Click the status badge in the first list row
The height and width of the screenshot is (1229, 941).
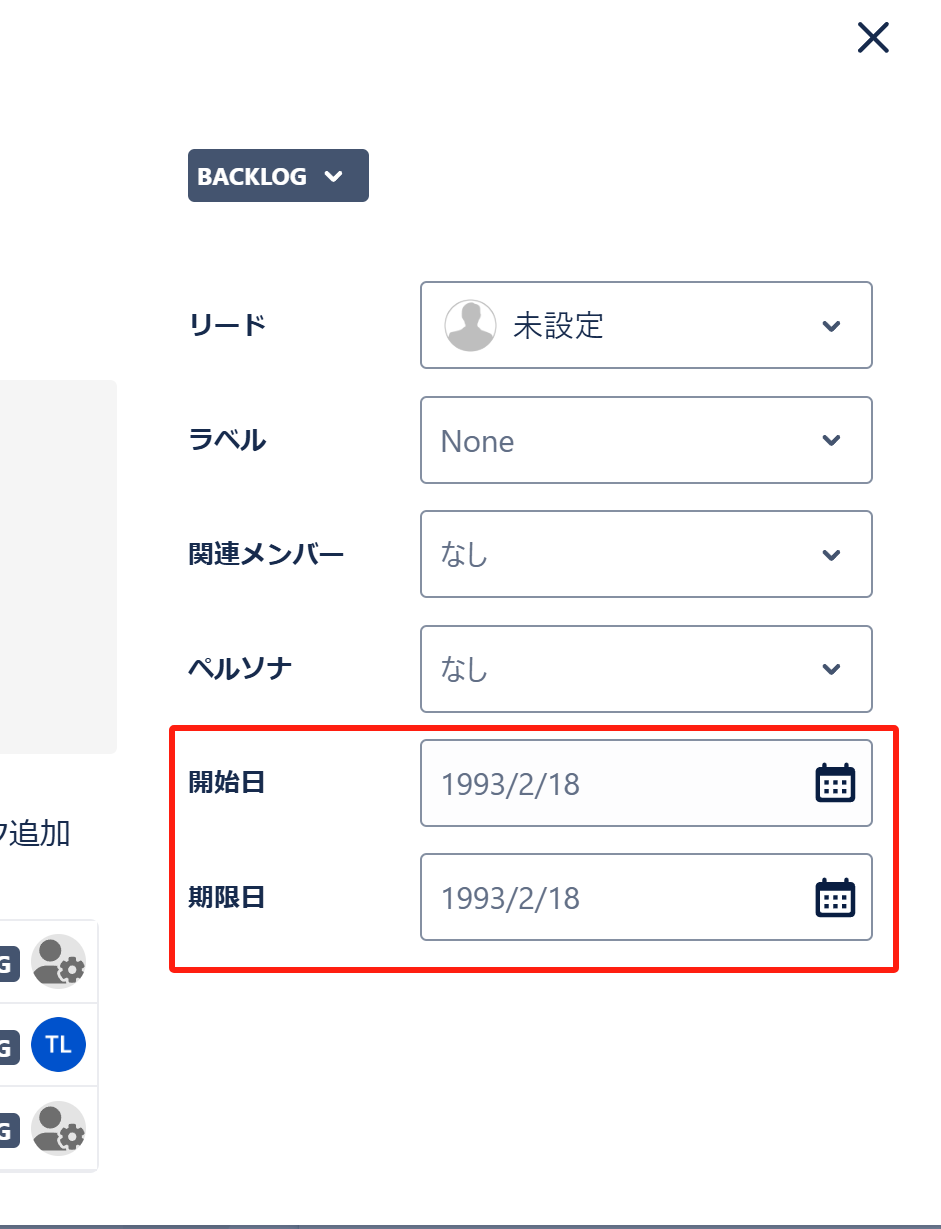click(8, 963)
